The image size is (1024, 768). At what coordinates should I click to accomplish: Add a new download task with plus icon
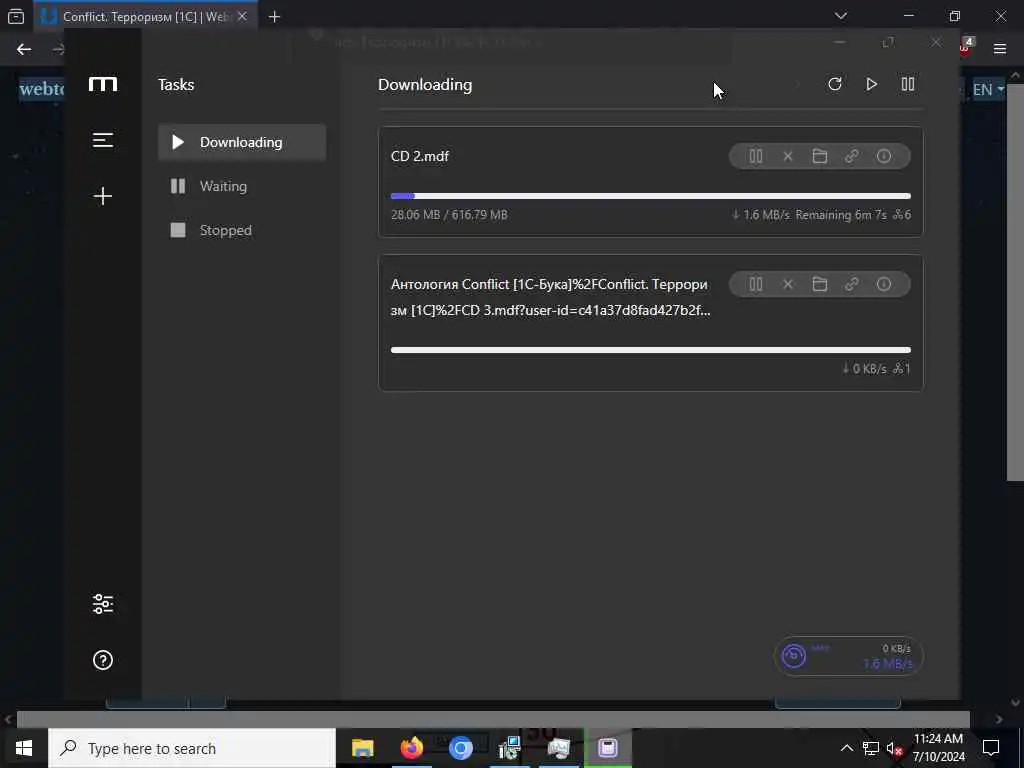pyautogui.click(x=103, y=196)
